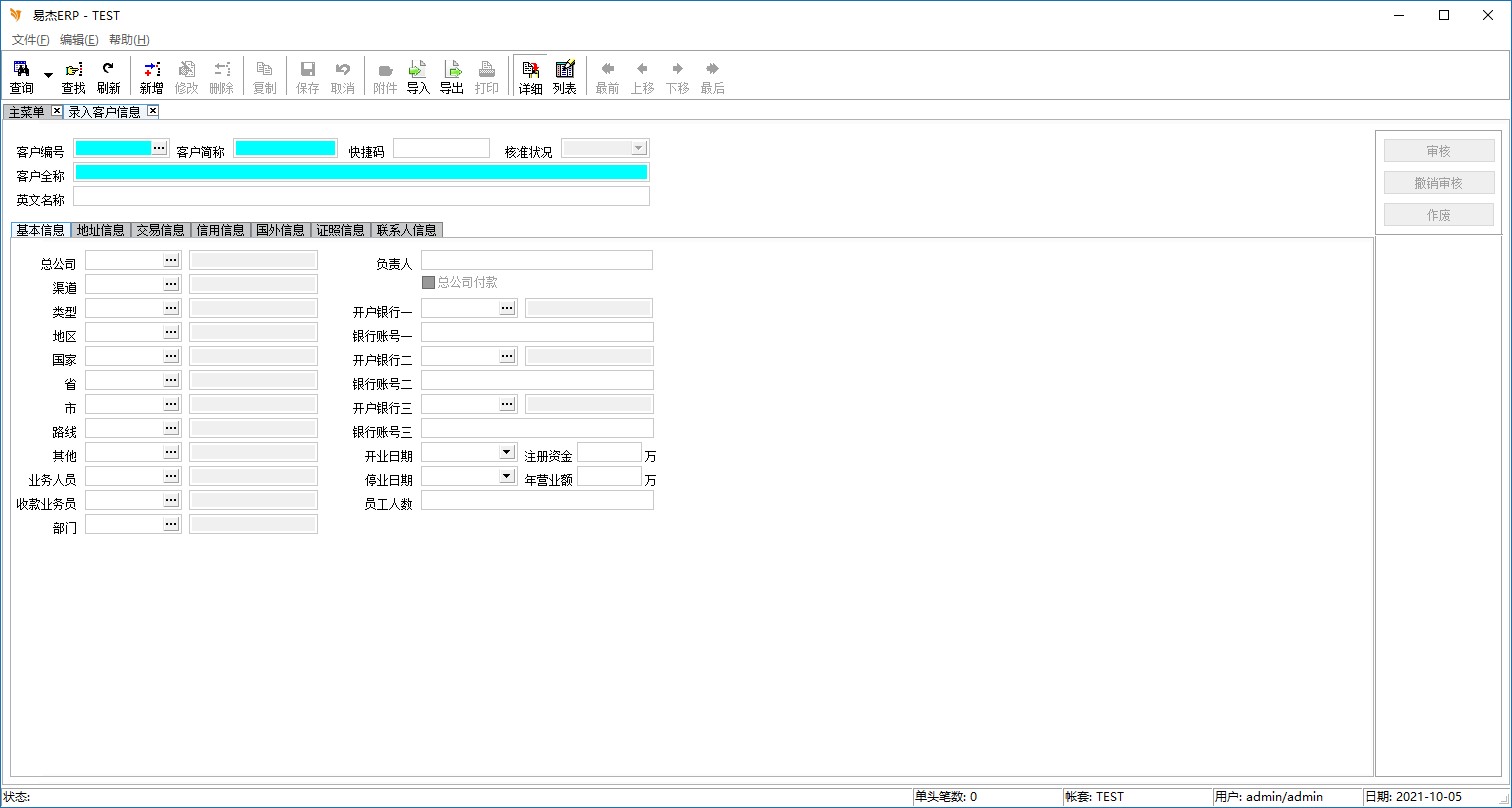This screenshot has width=1512, height=808.
Task: Refresh data with the 刷新 icon
Action: coord(108,77)
